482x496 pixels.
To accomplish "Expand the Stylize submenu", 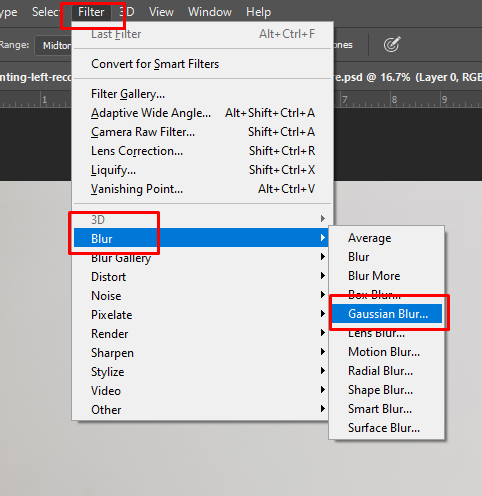I will tap(201, 372).
